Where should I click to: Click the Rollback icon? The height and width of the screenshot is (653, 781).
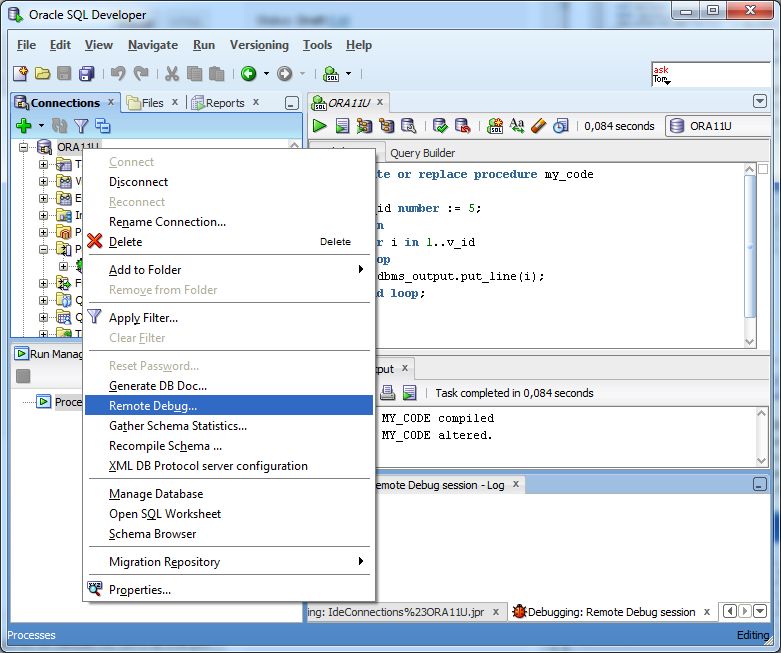click(463, 126)
